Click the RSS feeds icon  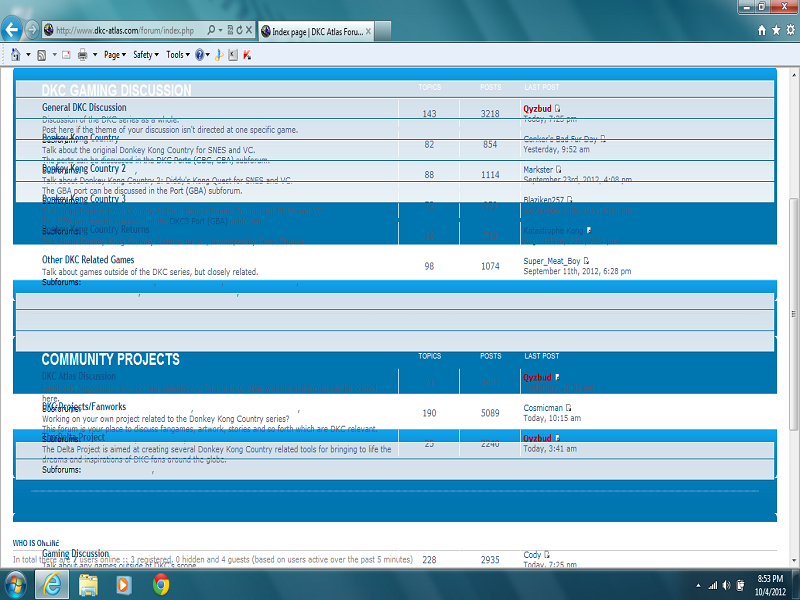point(41,55)
